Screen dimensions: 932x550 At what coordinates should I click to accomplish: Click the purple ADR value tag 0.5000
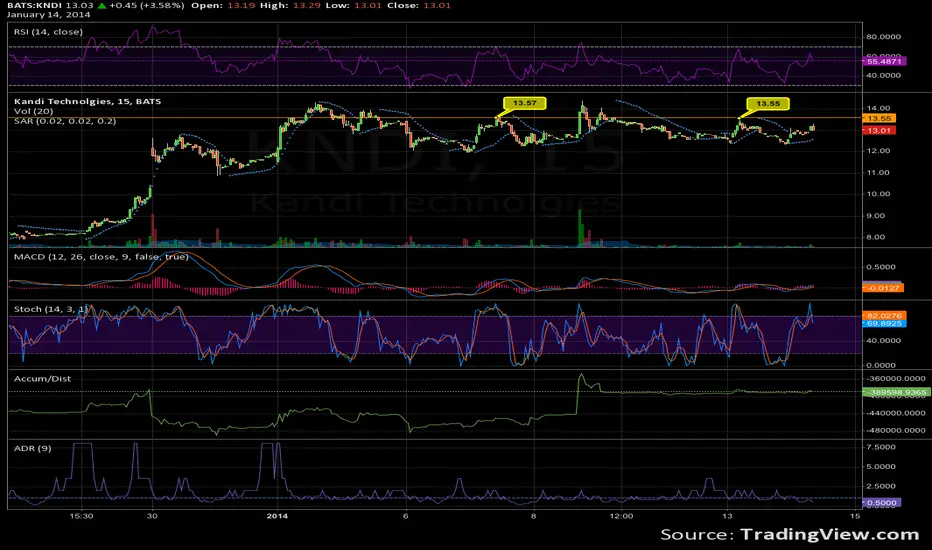[x=881, y=502]
